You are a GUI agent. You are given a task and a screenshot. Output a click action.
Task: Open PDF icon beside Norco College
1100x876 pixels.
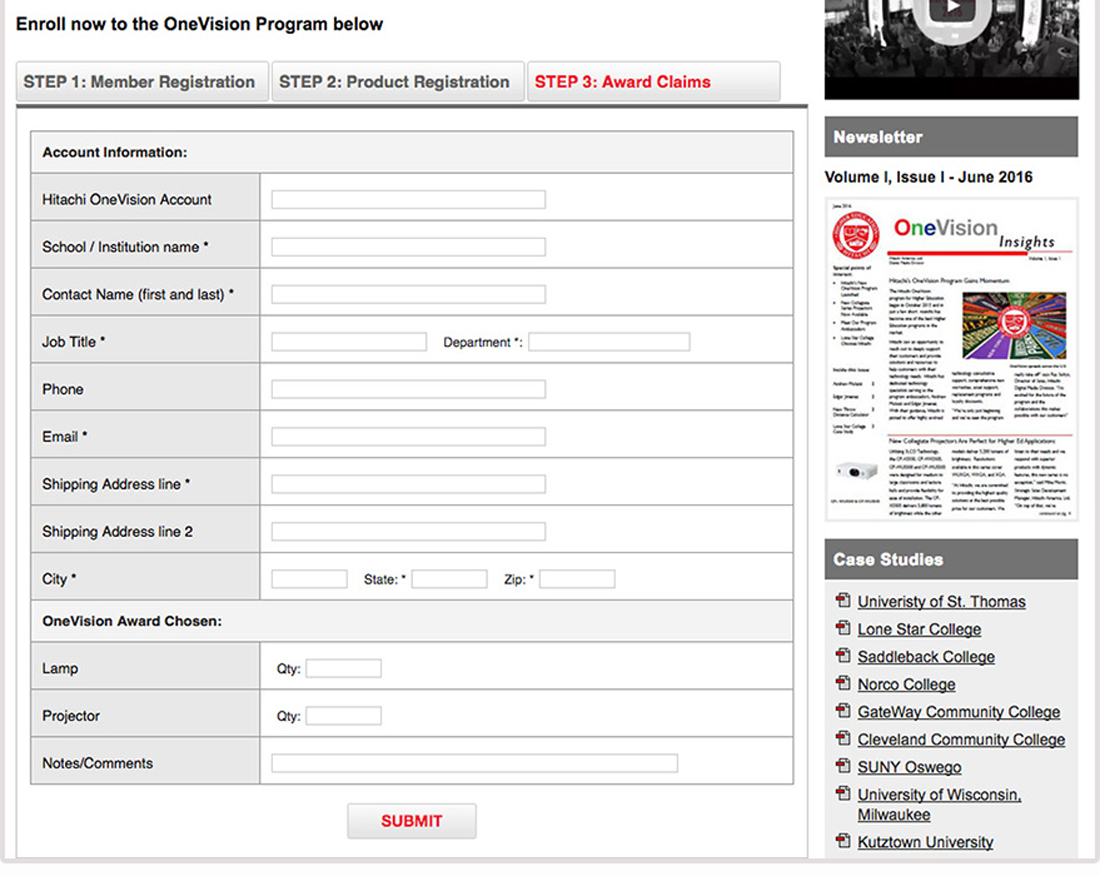(x=843, y=682)
